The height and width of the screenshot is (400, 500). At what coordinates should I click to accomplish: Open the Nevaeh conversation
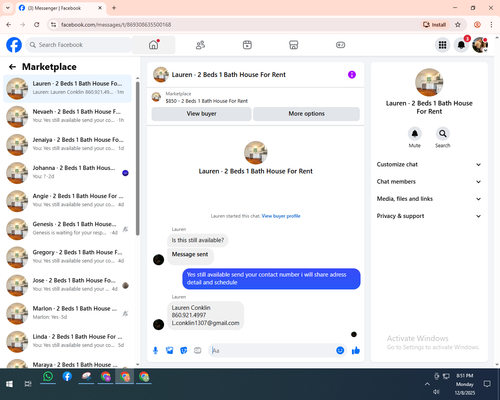click(x=67, y=116)
